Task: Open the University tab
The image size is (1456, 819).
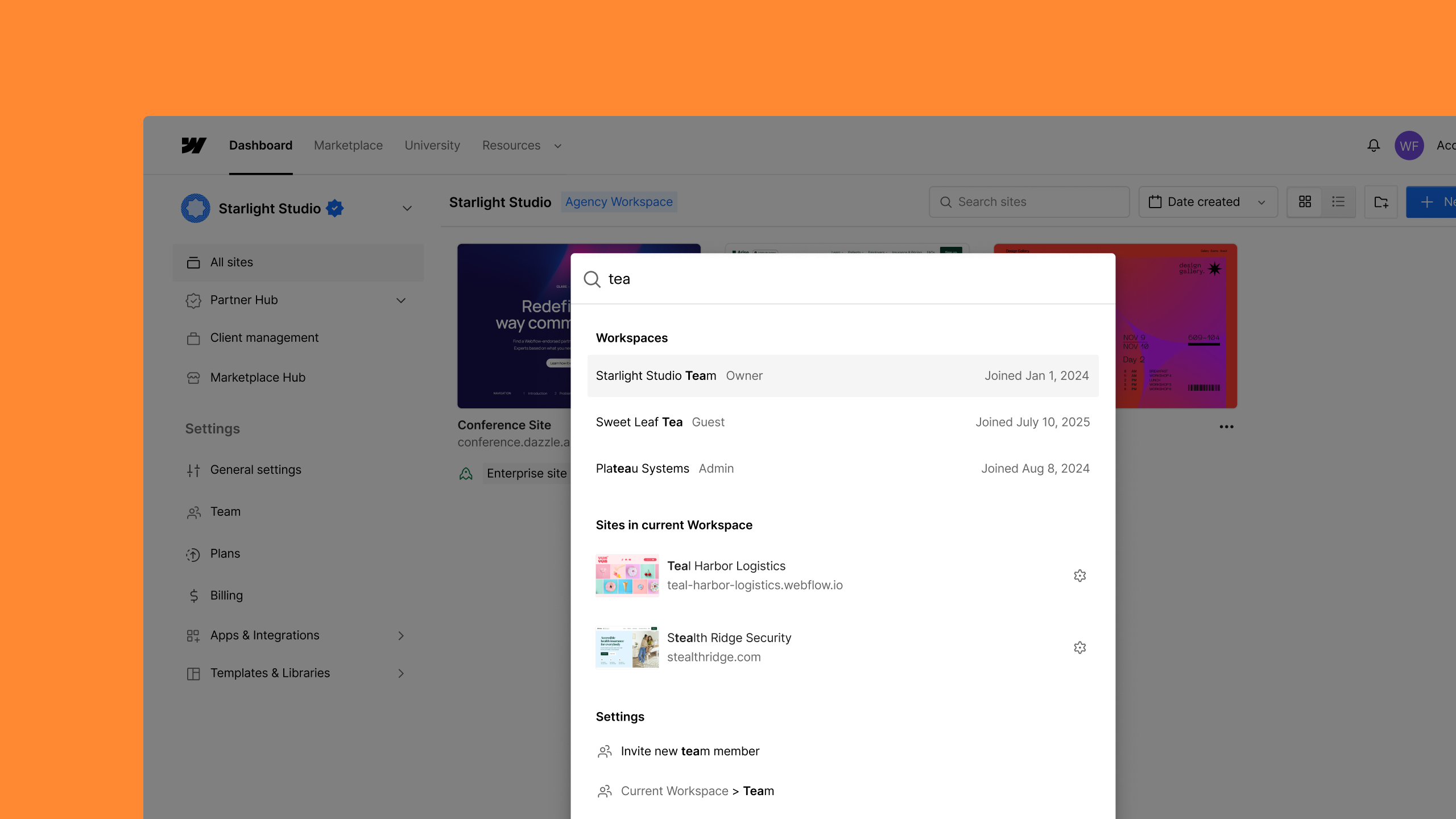Action: (x=432, y=145)
